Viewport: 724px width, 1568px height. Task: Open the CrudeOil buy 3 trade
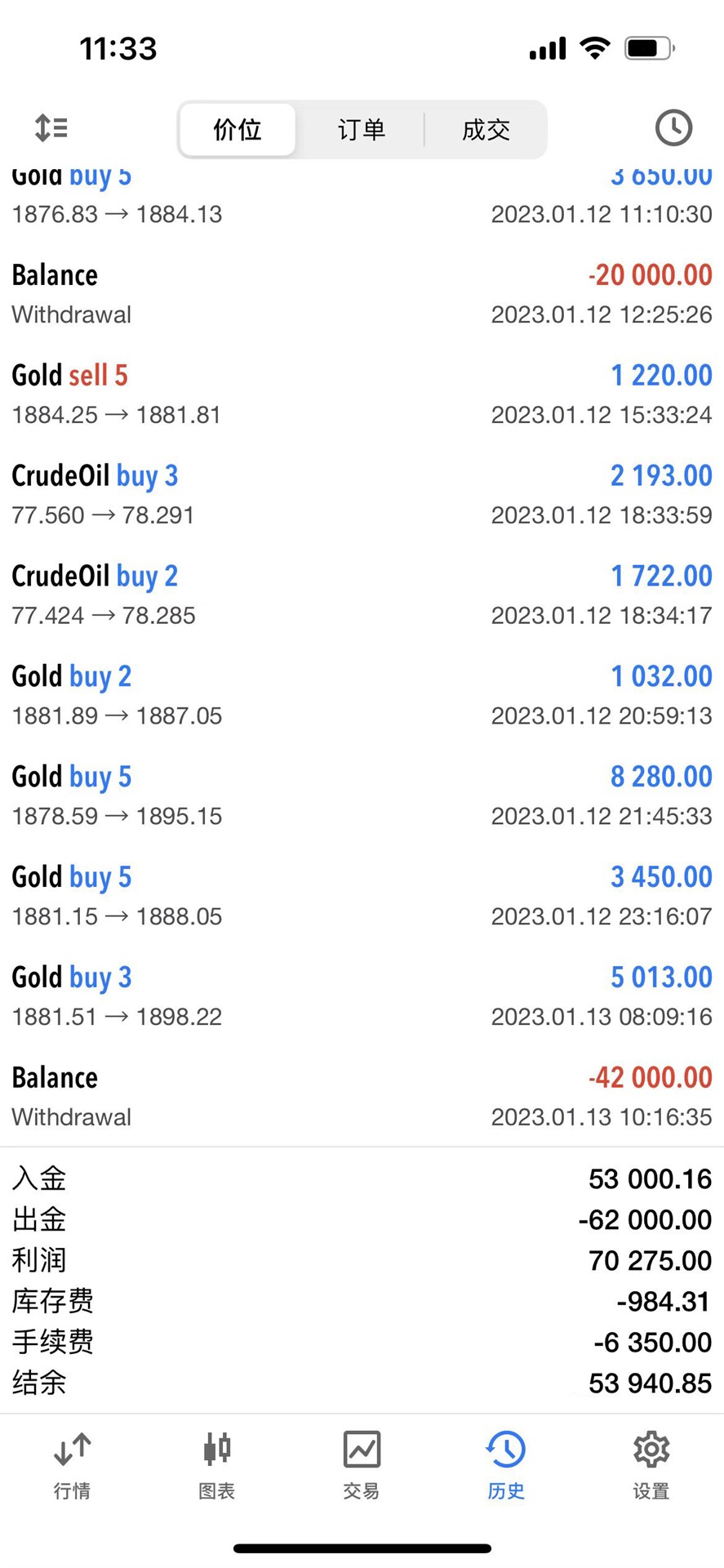pyautogui.click(x=362, y=495)
